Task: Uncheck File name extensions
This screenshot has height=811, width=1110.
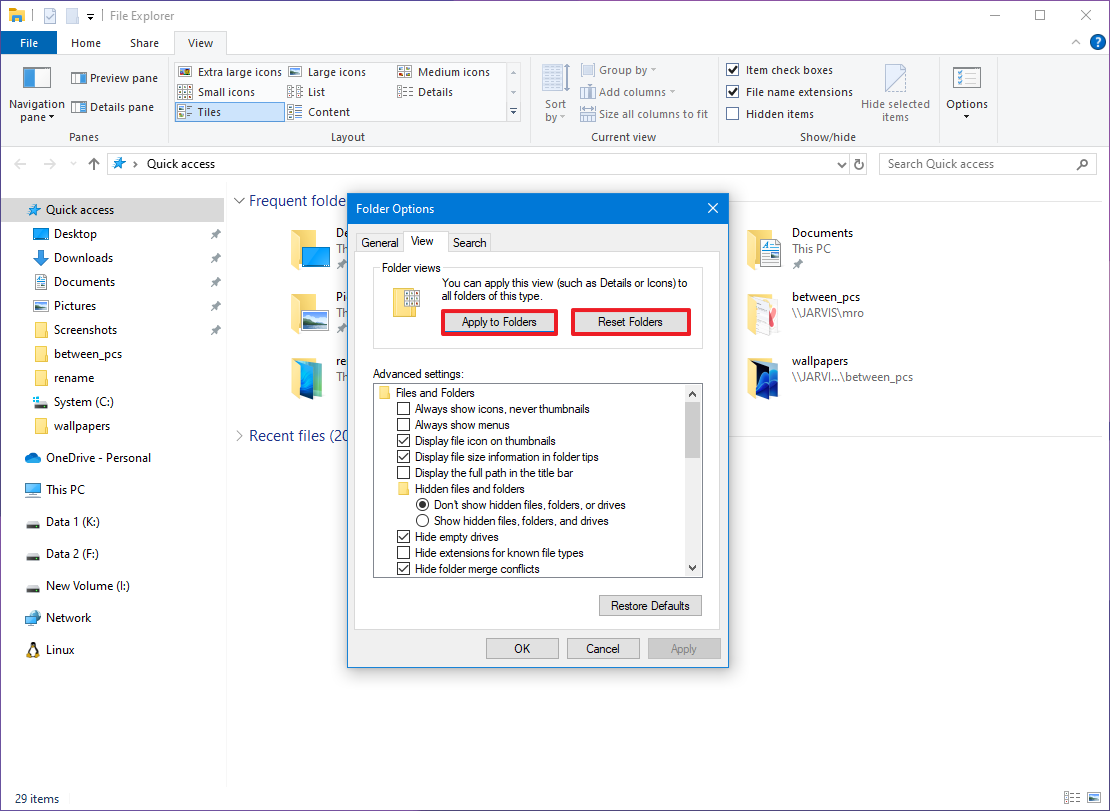Action: pyautogui.click(x=735, y=91)
